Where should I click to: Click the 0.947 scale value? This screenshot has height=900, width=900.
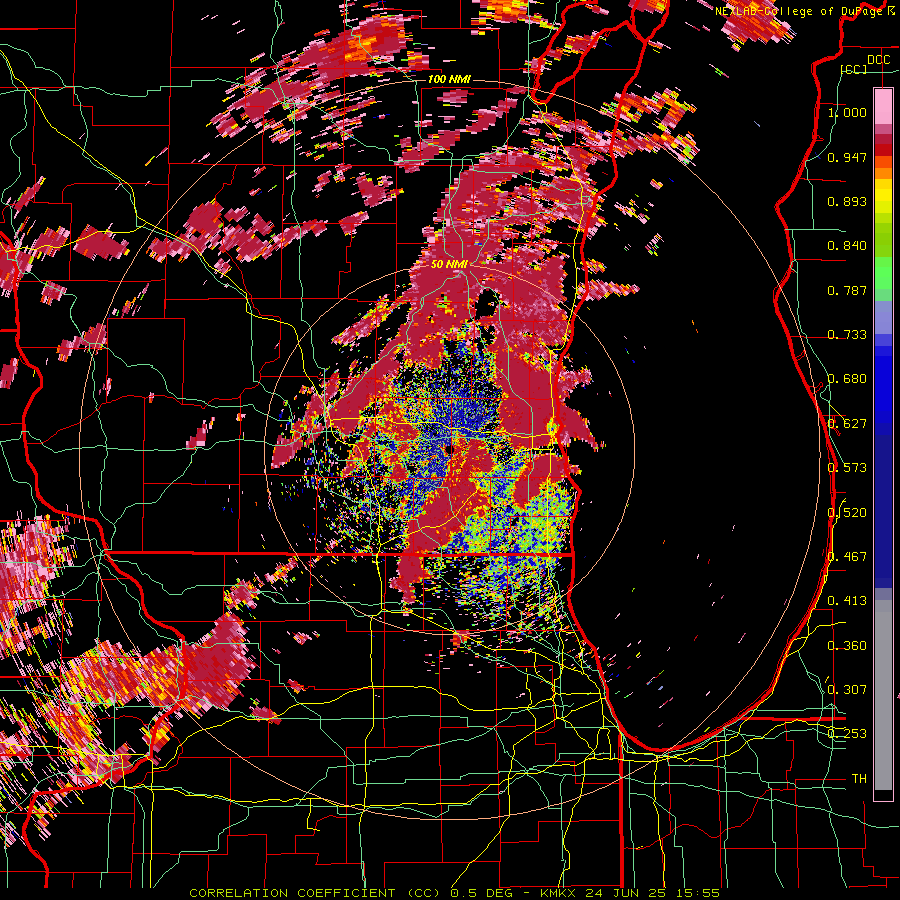[x=847, y=157]
